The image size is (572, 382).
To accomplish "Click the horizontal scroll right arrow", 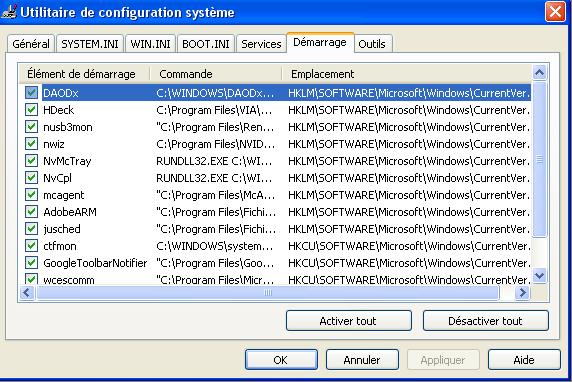I will 522,293.
